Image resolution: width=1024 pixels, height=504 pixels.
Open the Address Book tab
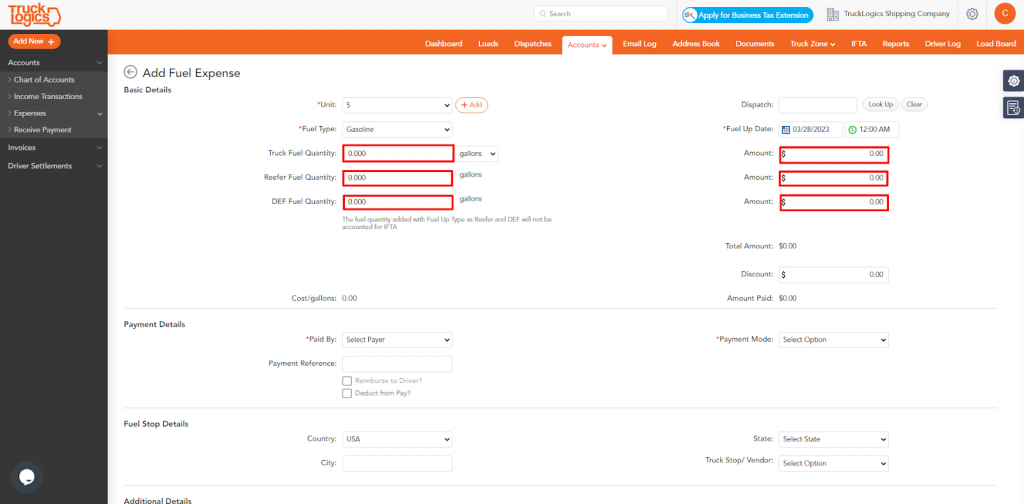click(696, 44)
